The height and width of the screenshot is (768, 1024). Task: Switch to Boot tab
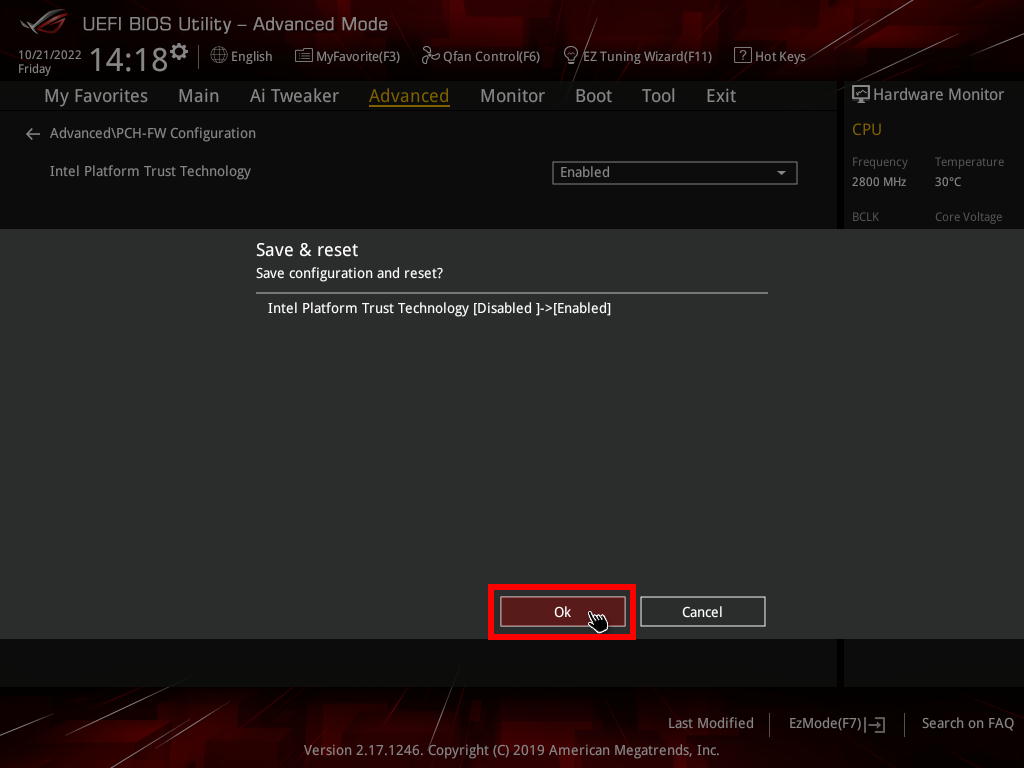click(593, 96)
